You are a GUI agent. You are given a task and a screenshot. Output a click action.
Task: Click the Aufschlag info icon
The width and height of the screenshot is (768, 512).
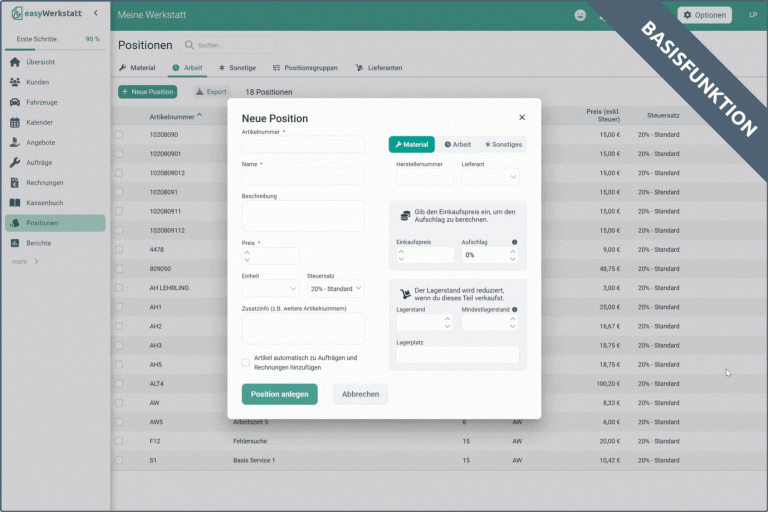tap(514, 242)
